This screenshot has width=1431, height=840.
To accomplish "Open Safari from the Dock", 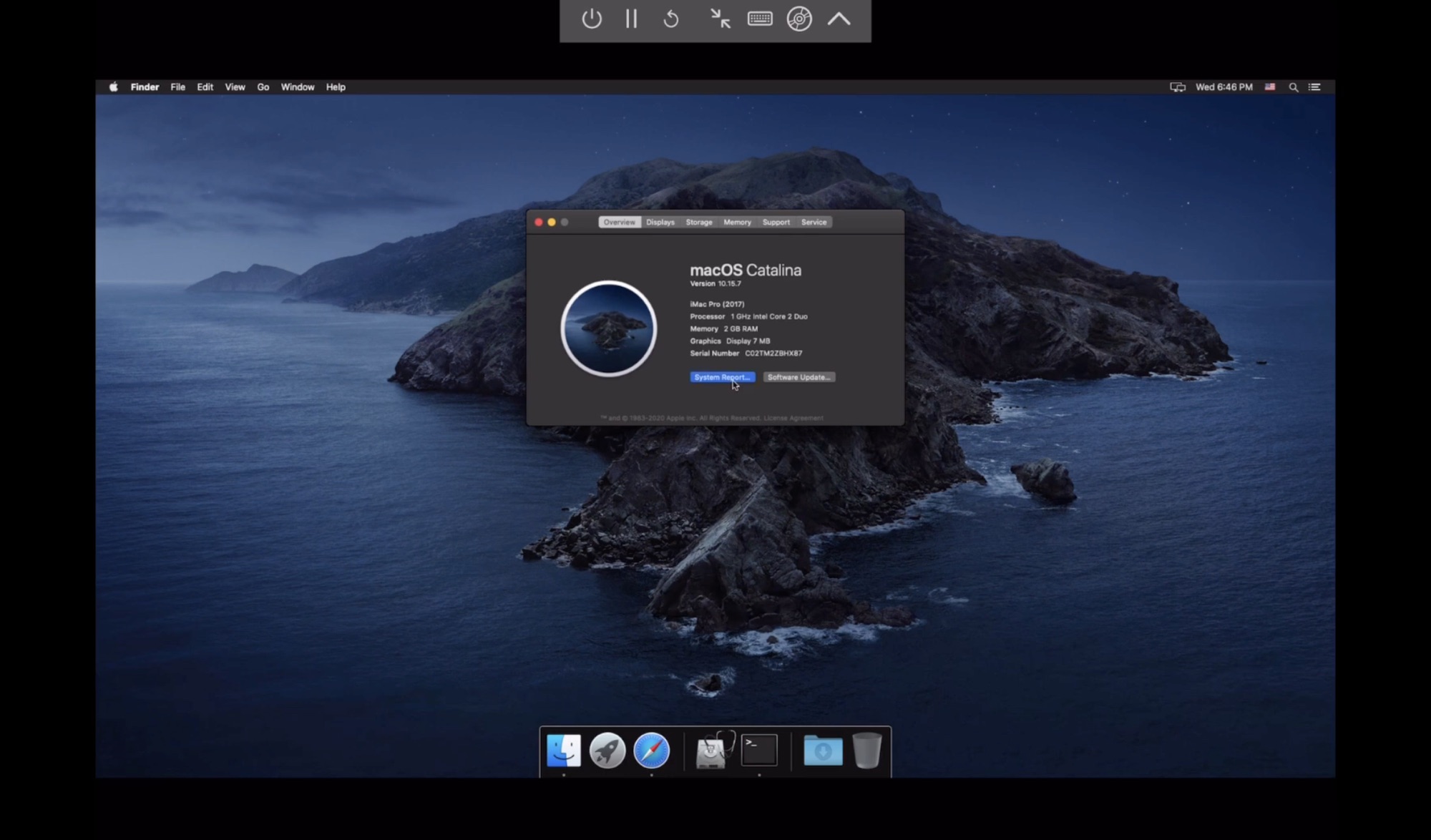I will pos(651,751).
